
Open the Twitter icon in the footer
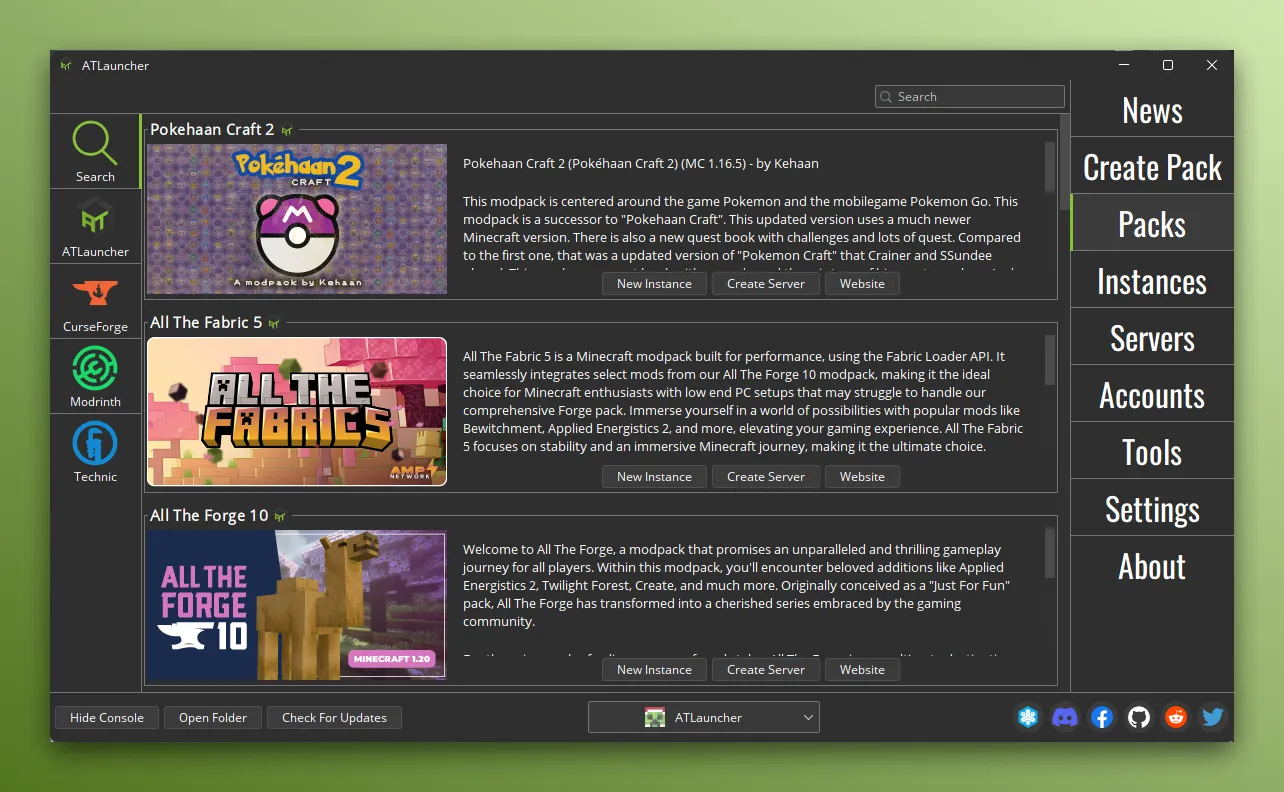tap(1212, 717)
